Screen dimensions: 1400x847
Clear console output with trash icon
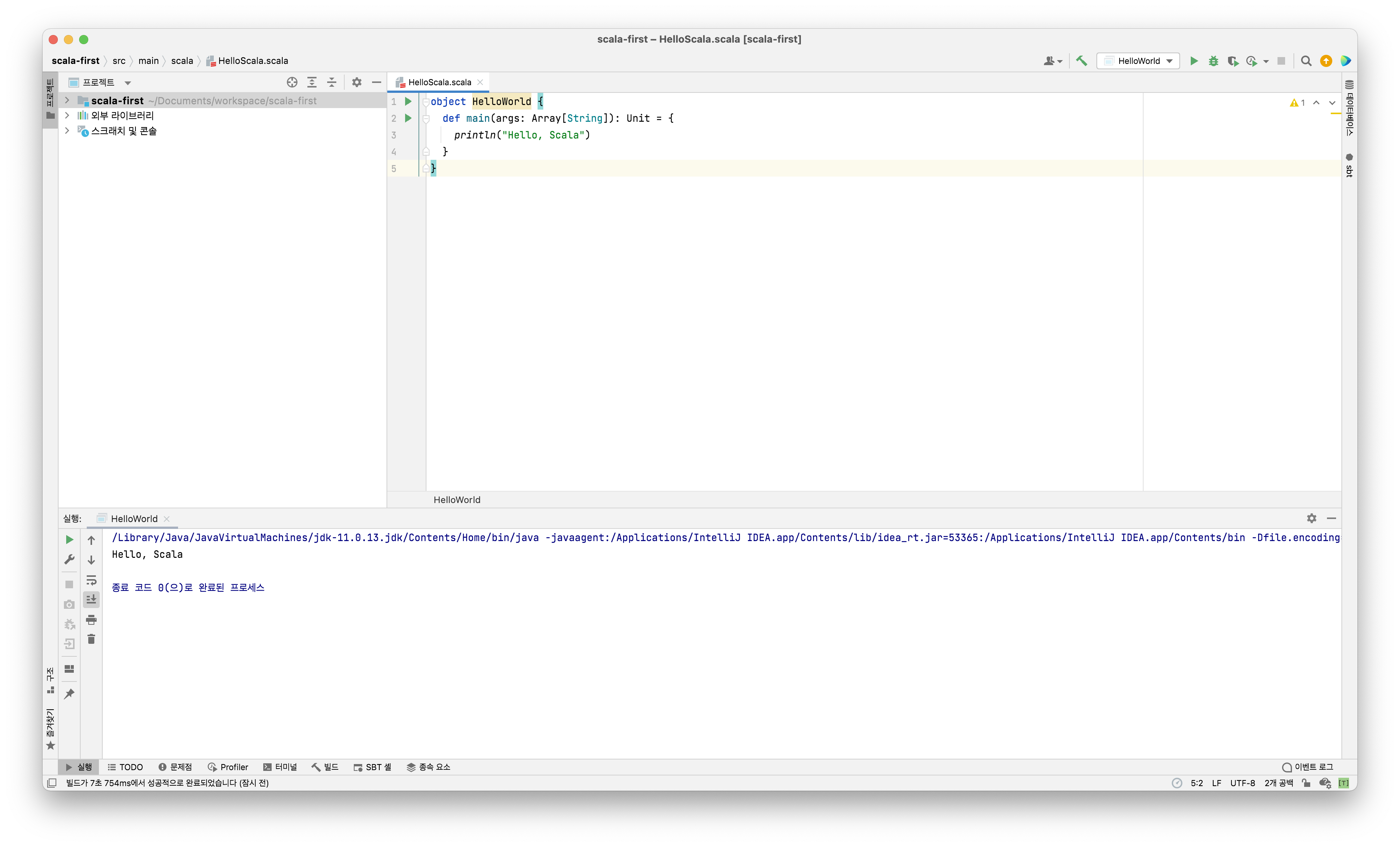91,640
